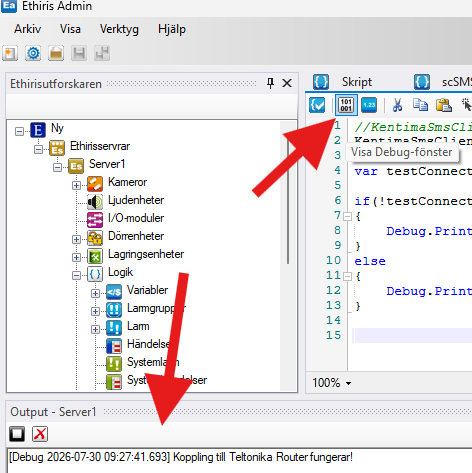Click the Variabler blue icon

114,292
